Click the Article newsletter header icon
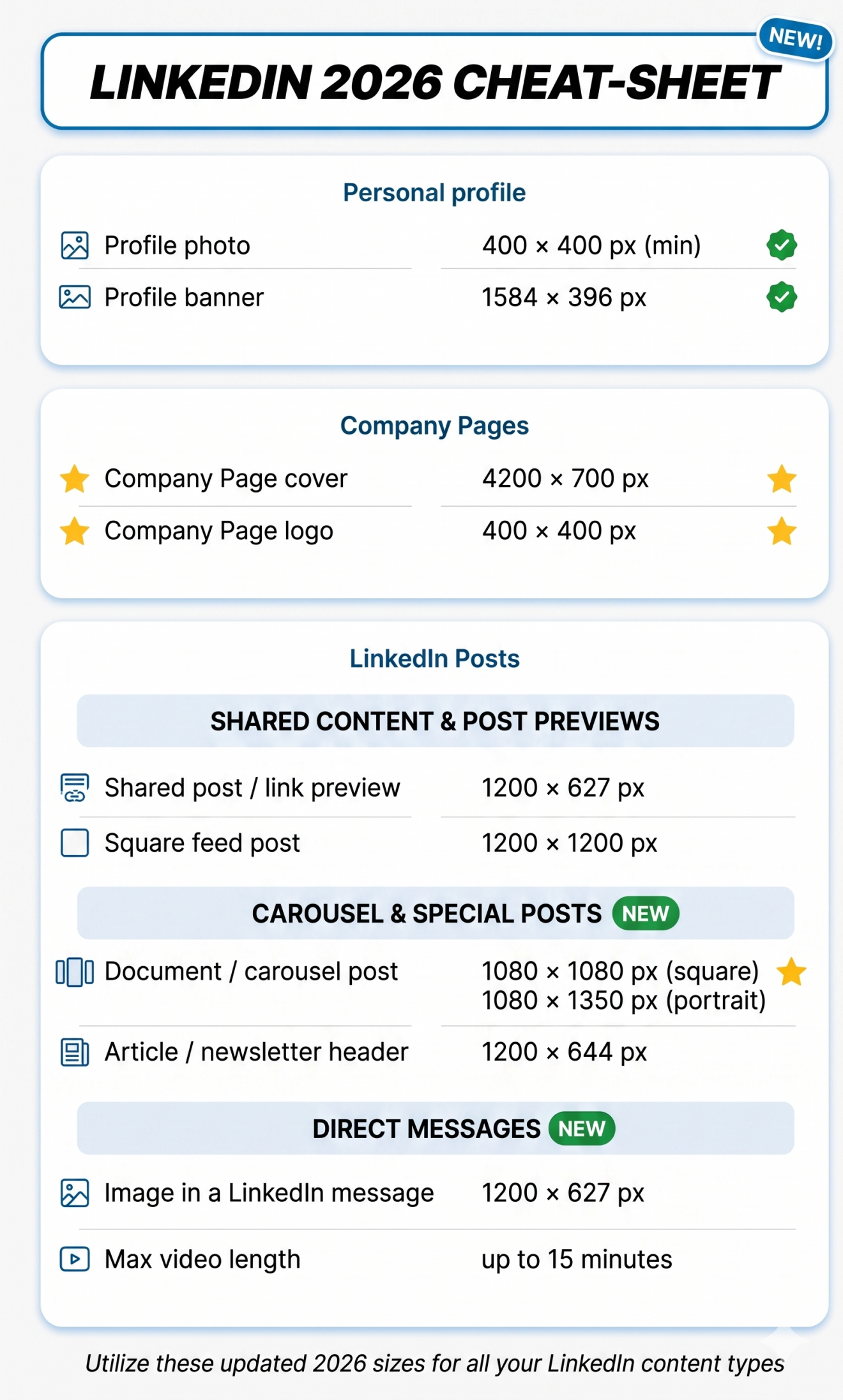This screenshot has width=843, height=1400. [75, 1052]
